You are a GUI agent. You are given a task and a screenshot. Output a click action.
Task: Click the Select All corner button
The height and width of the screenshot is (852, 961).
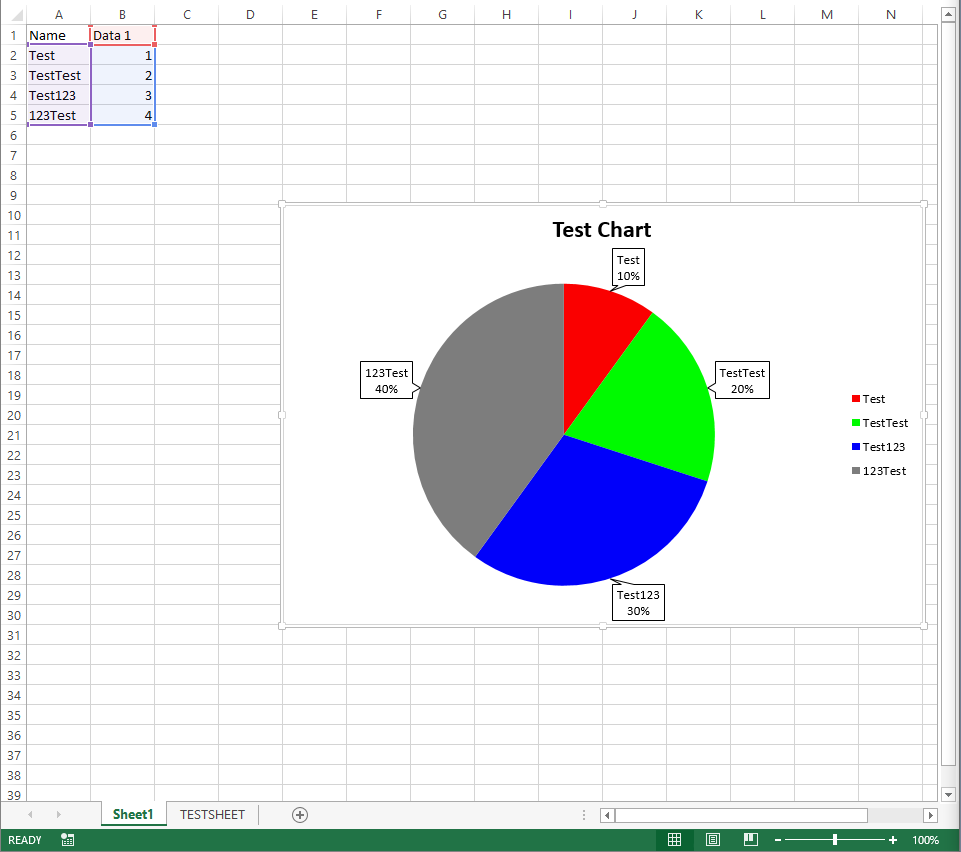tap(13, 14)
